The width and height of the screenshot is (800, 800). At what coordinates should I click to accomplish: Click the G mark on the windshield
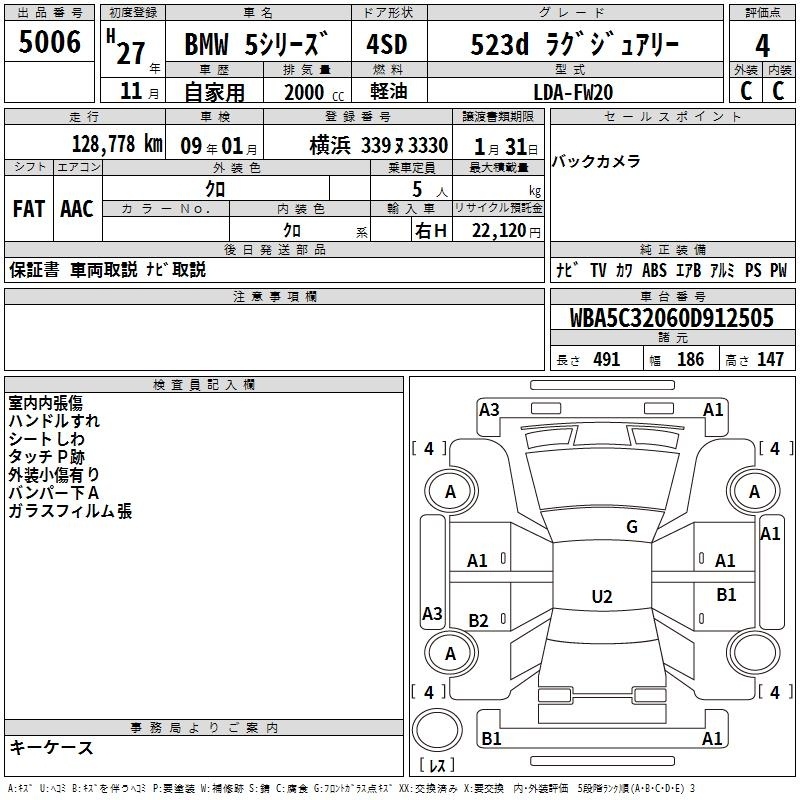tap(631, 527)
